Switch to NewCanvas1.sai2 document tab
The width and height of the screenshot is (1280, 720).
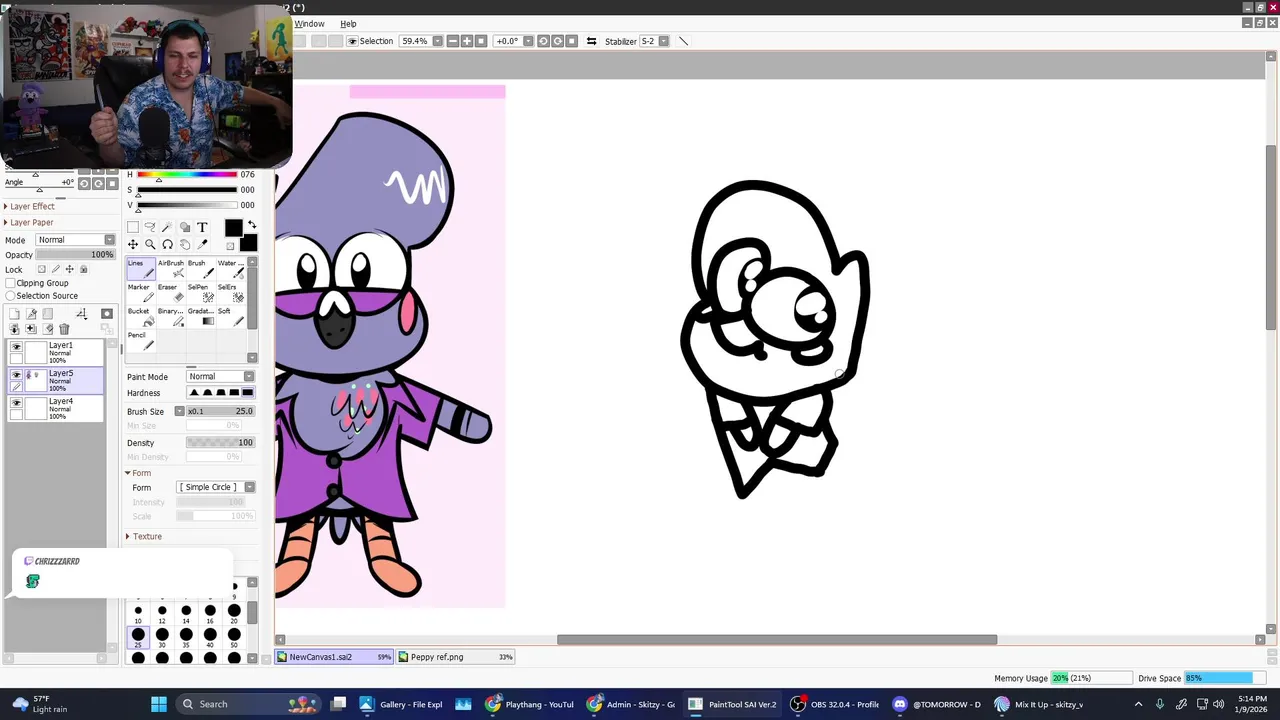(334, 657)
